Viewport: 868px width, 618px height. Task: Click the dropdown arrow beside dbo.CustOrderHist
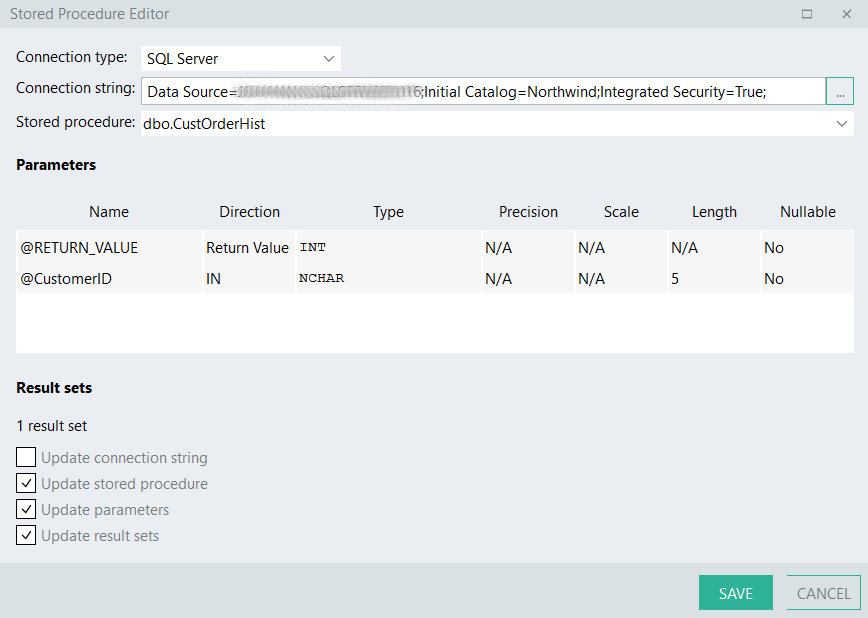coord(841,123)
